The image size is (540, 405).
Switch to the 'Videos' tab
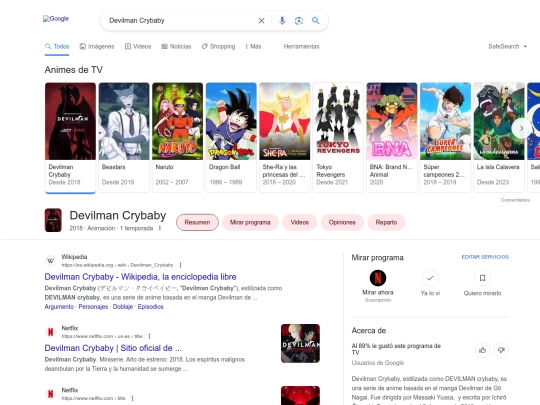[x=138, y=46]
